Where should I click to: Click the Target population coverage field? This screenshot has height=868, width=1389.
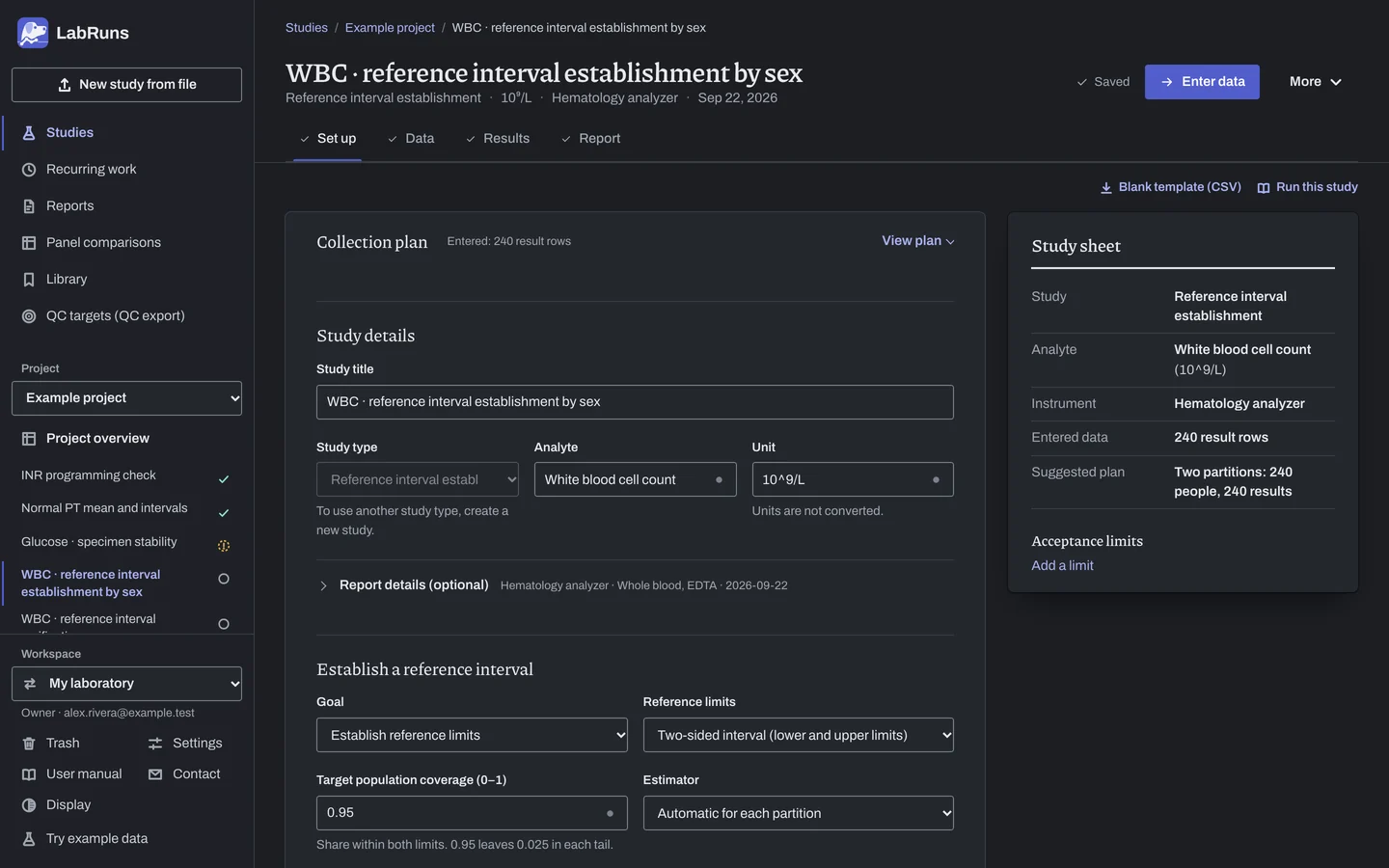(472, 813)
